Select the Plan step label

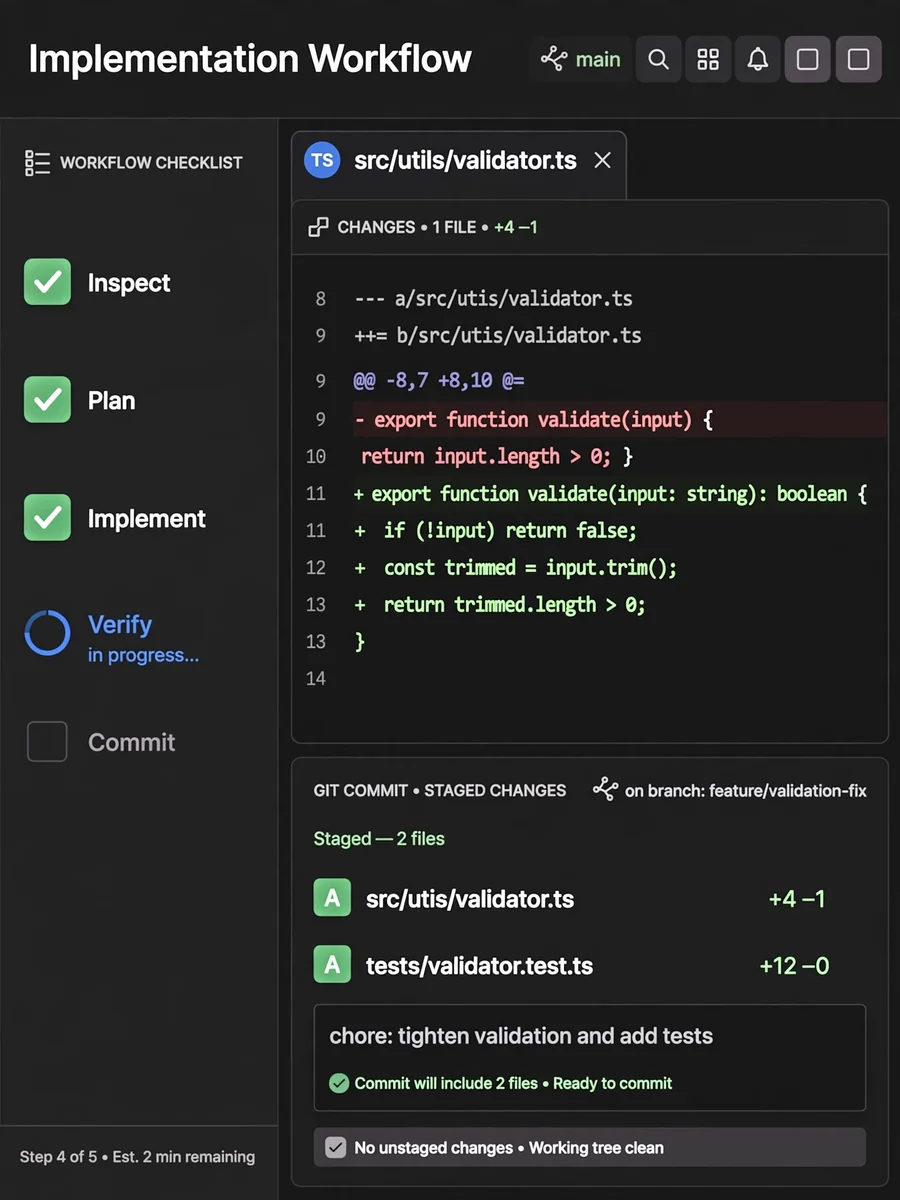[x=111, y=401]
